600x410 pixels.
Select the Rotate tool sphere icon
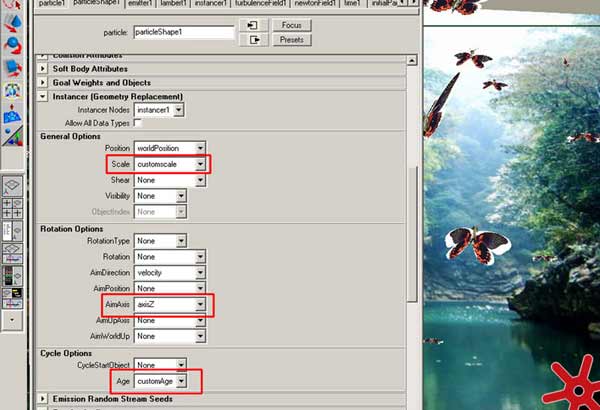[13, 45]
